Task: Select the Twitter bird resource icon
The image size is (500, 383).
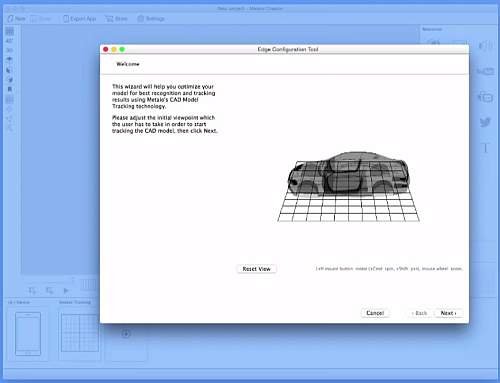Action: [x=485, y=122]
